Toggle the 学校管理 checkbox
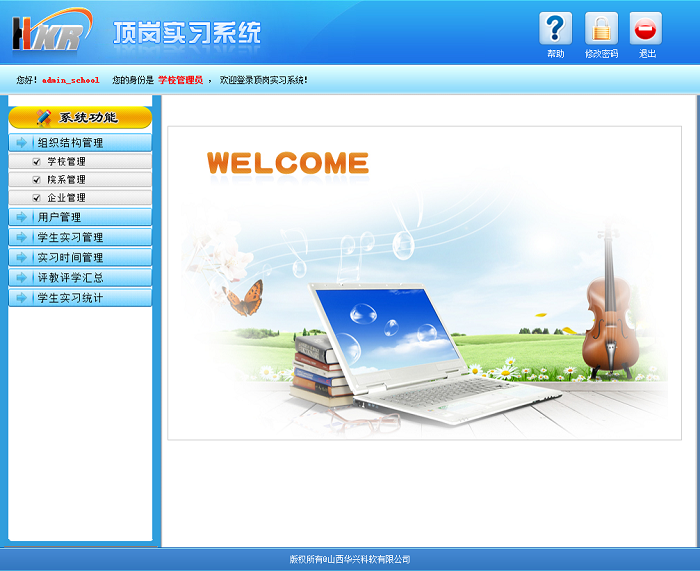This screenshot has height=571, width=700. (37, 161)
